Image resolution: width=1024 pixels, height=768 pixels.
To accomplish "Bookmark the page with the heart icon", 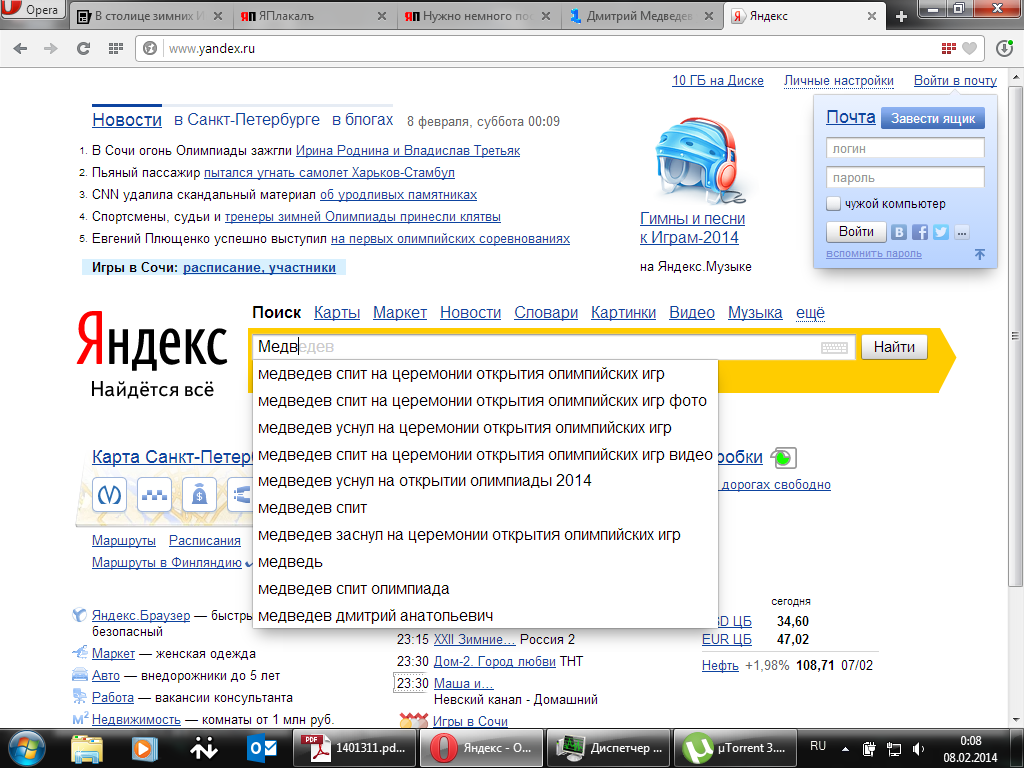I will 969,48.
